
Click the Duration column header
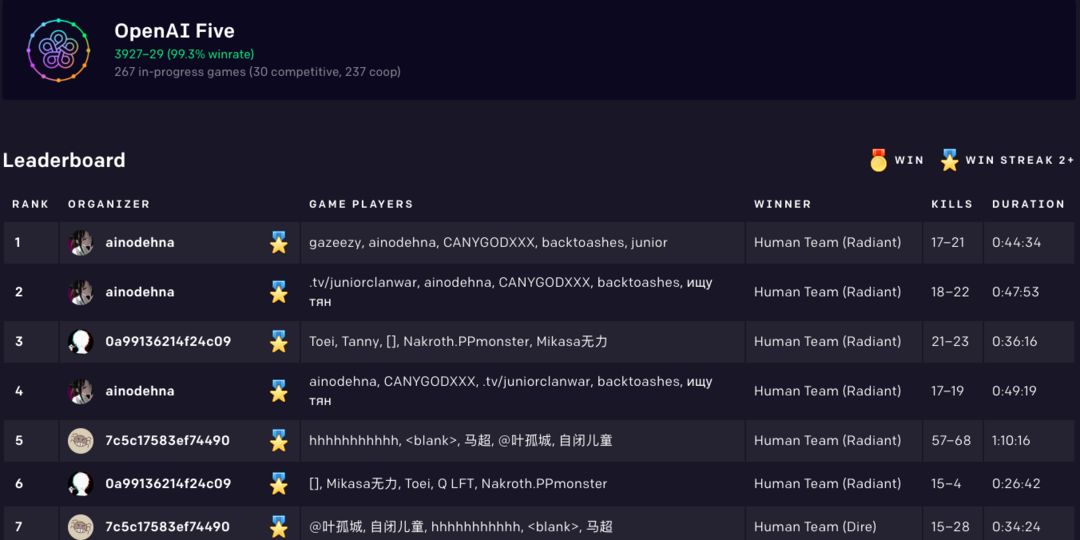point(1028,204)
